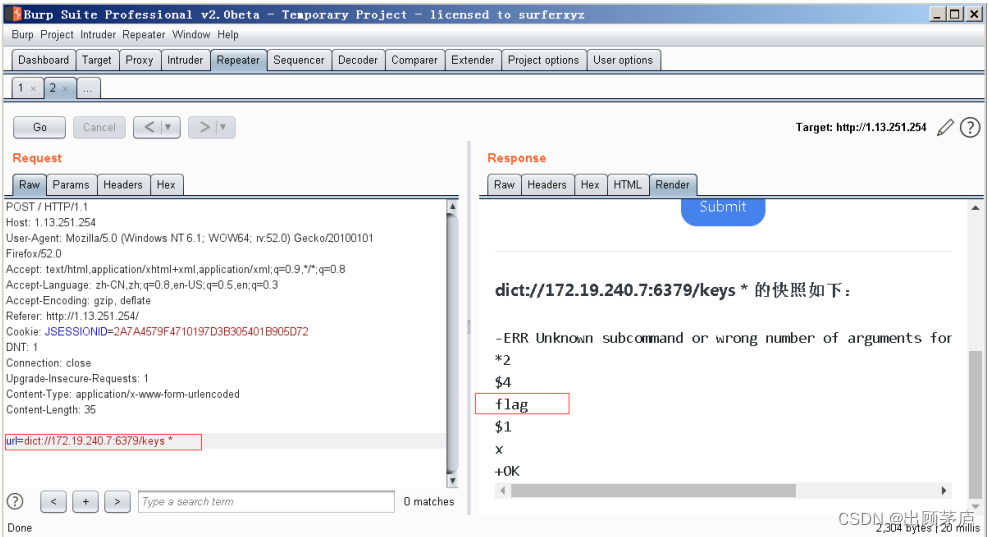Switch to the Intruder tab
The width and height of the screenshot is (989, 537).
(185, 60)
